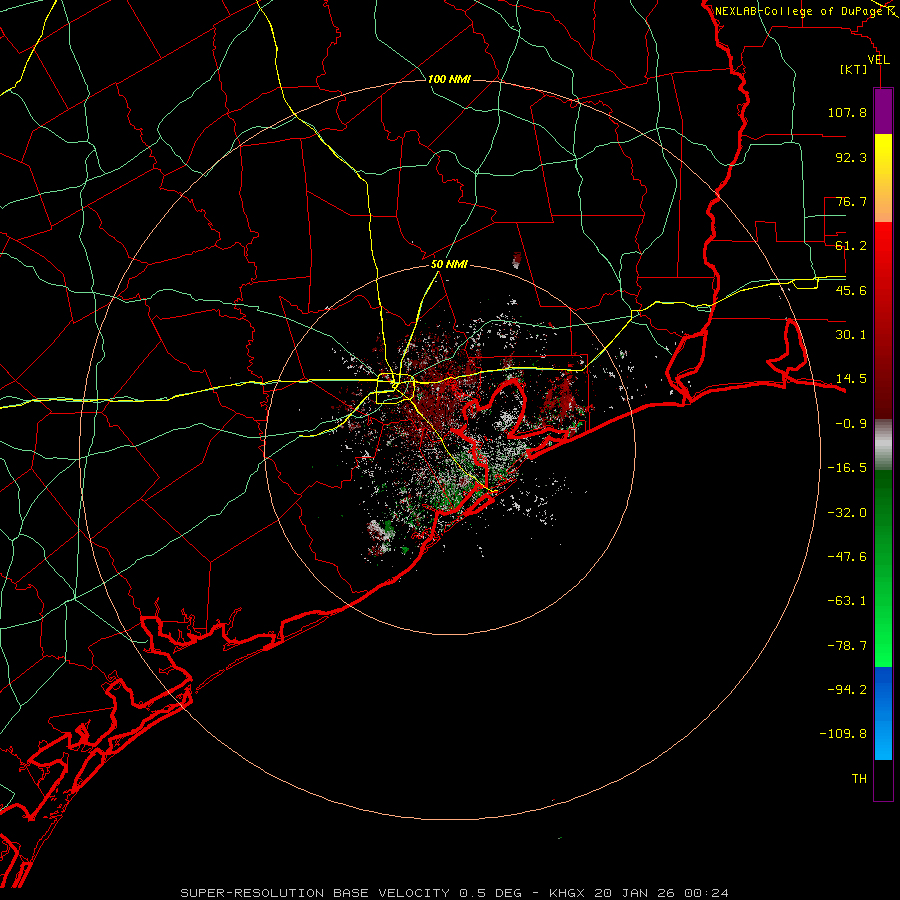Click the yellow-orange segment of the velocity color bar

[x=883, y=178]
